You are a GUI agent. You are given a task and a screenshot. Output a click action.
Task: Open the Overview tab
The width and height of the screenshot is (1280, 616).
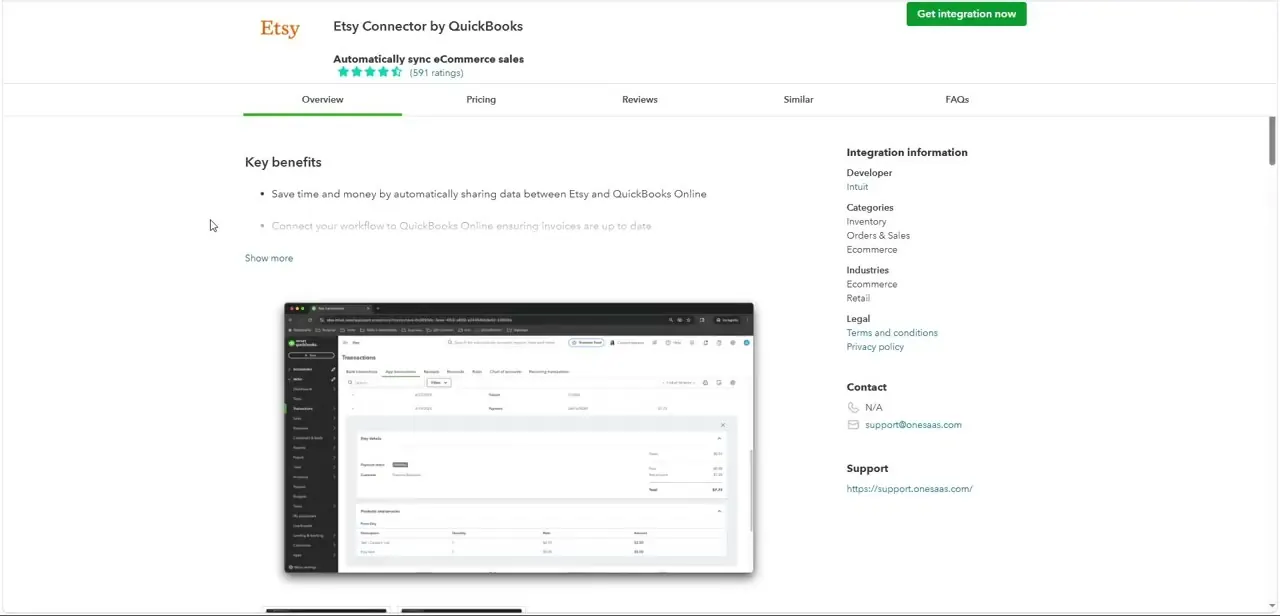(322, 99)
